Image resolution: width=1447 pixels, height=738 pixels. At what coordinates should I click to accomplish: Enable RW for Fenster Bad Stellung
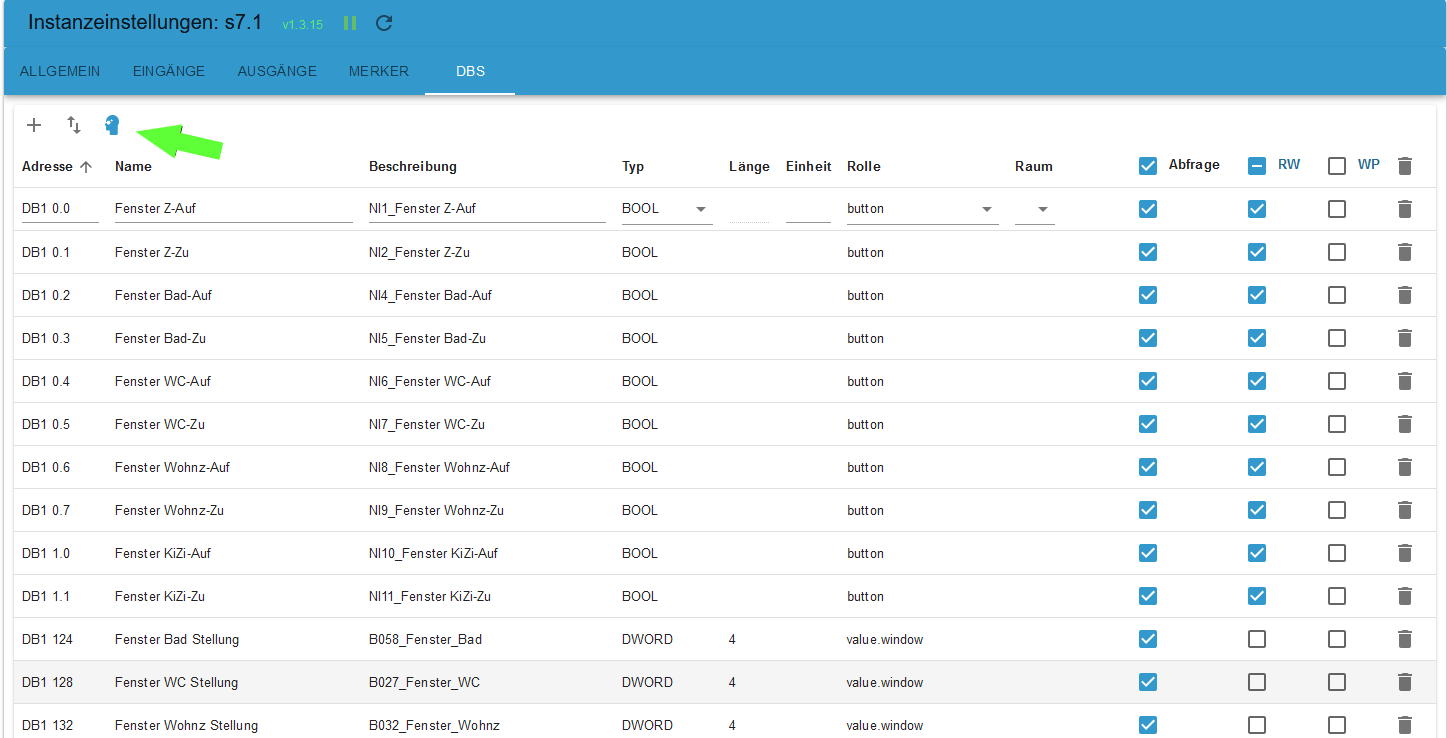pyautogui.click(x=1257, y=639)
